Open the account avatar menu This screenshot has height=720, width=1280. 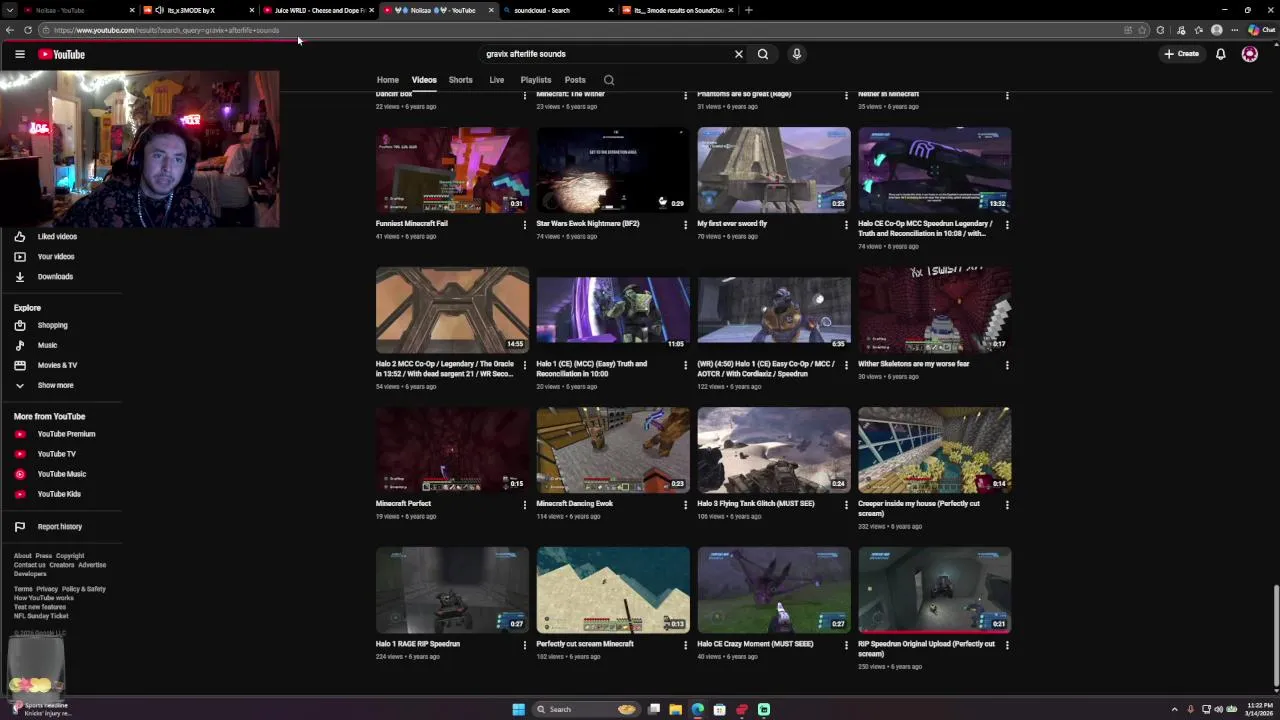pos(1250,54)
